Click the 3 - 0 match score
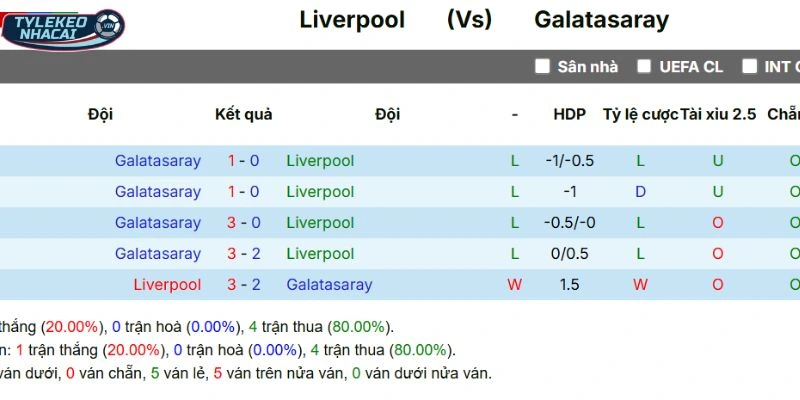800x400 pixels. [x=243, y=223]
